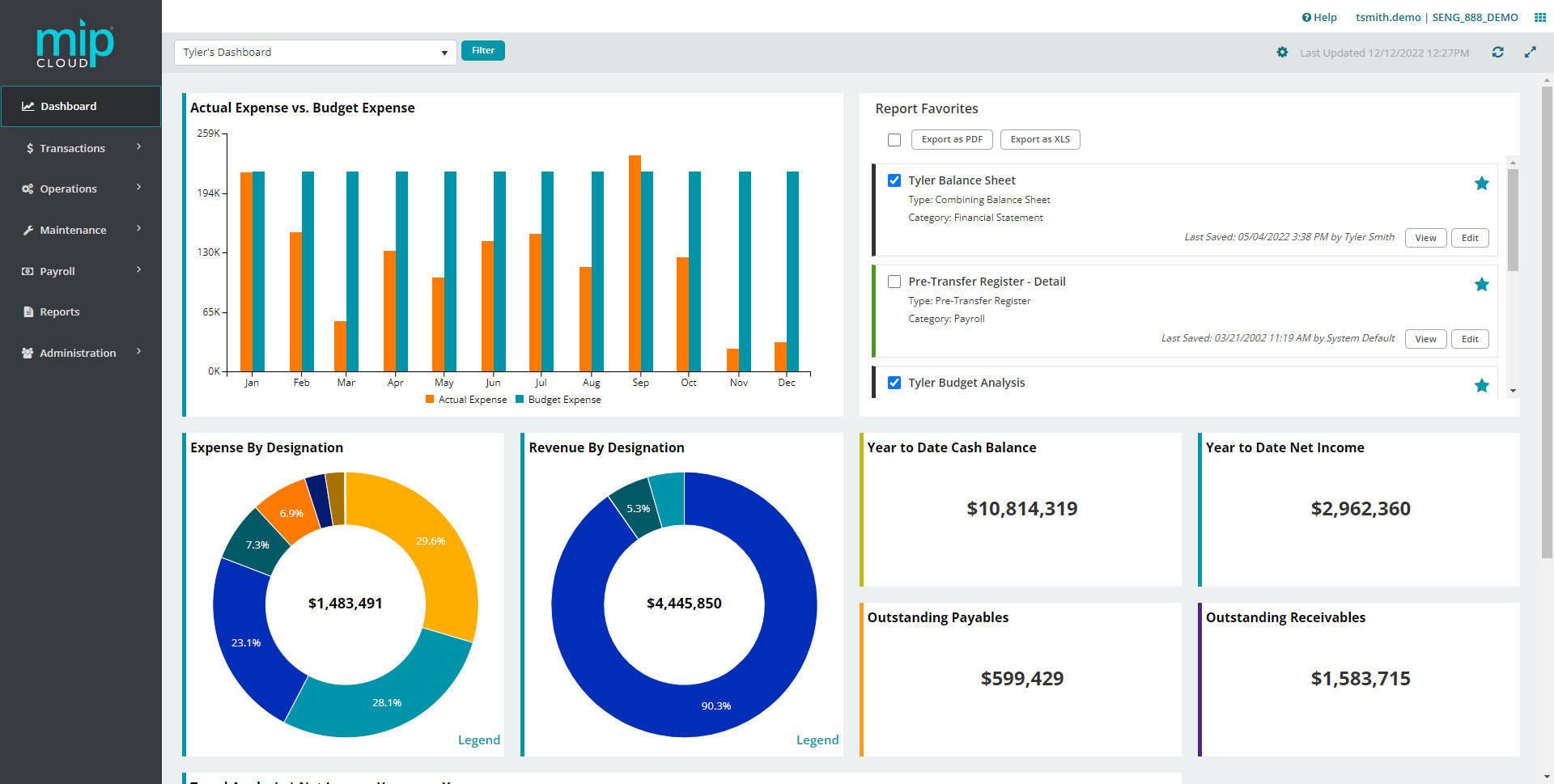Open the dashboard selector showing Tyler's Dashboard
This screenshot has height=784, width=1554.
(315, 52)
